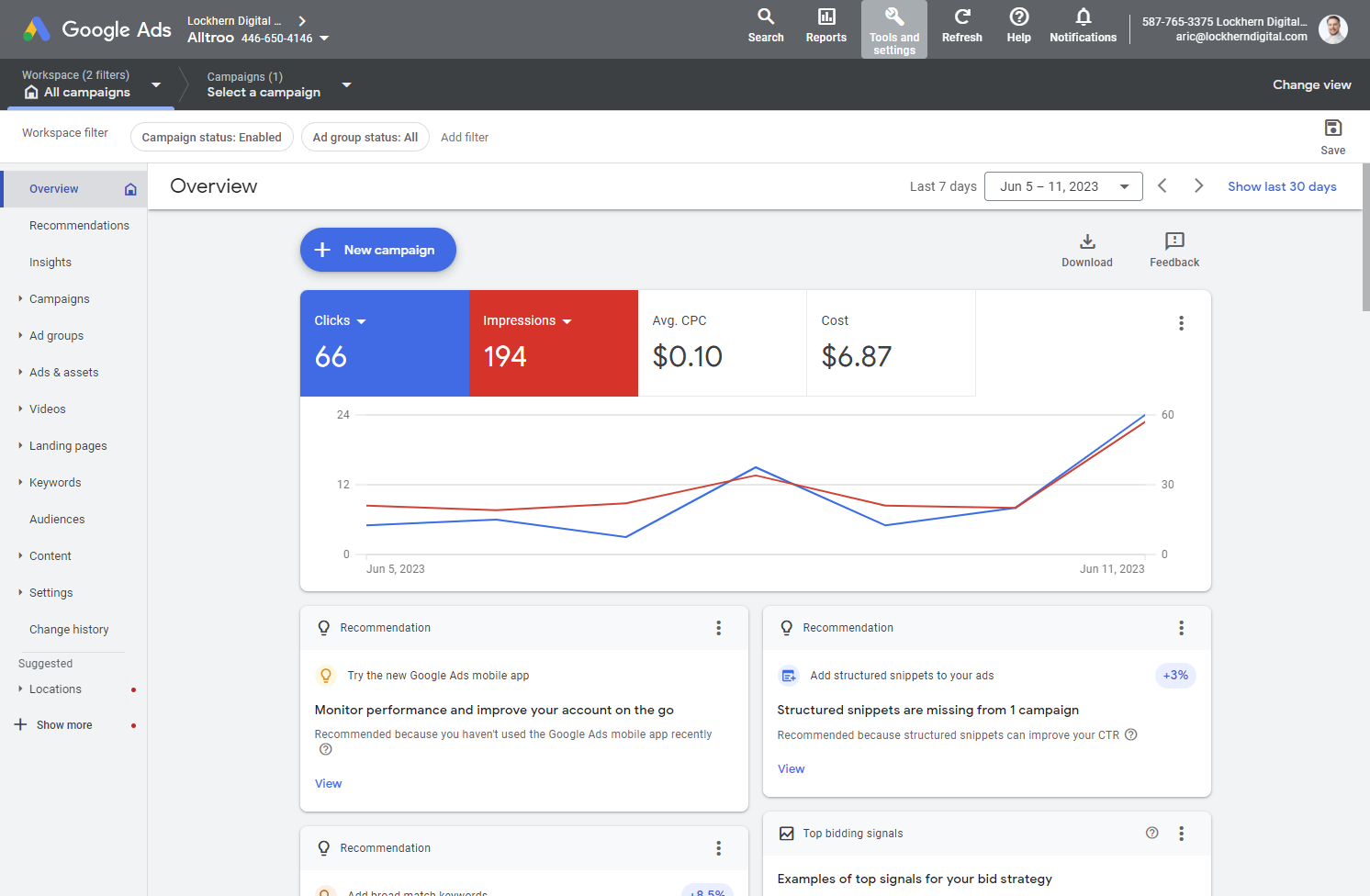Image resolution: width=1370 pixels, height=896 pixels.
Task: Edit the Ad group status: All filter
Action: (x=365, y=137)
